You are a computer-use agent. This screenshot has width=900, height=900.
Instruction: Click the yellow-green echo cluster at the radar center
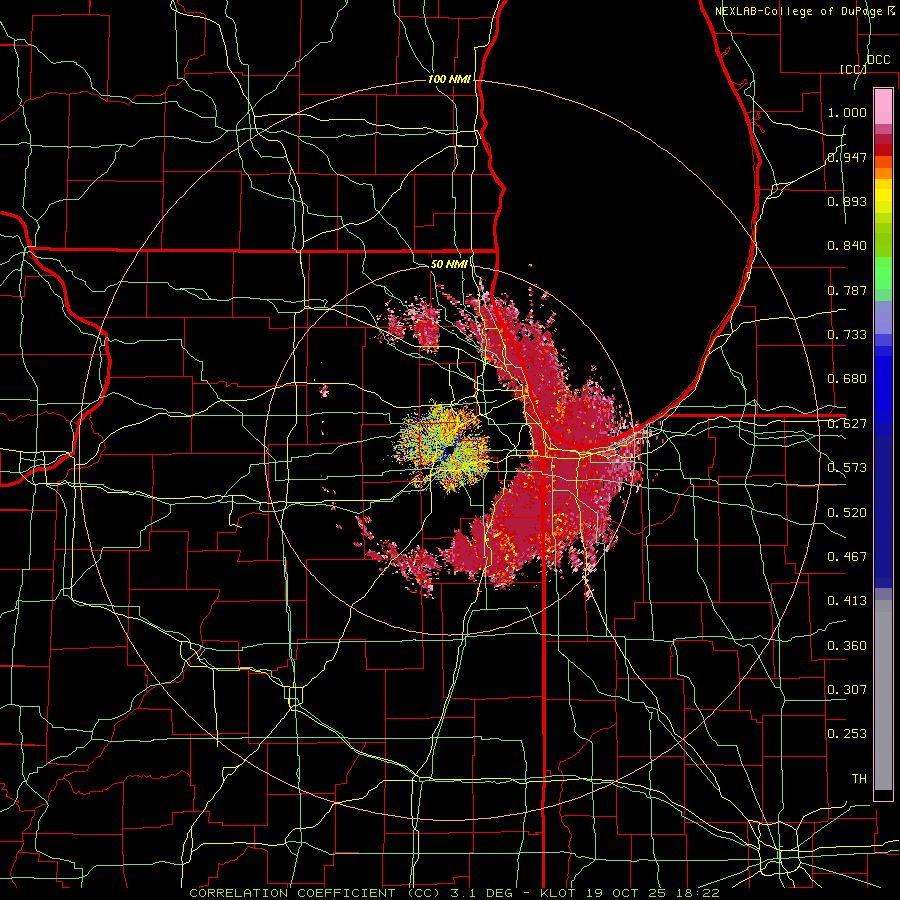click(443, 448)
